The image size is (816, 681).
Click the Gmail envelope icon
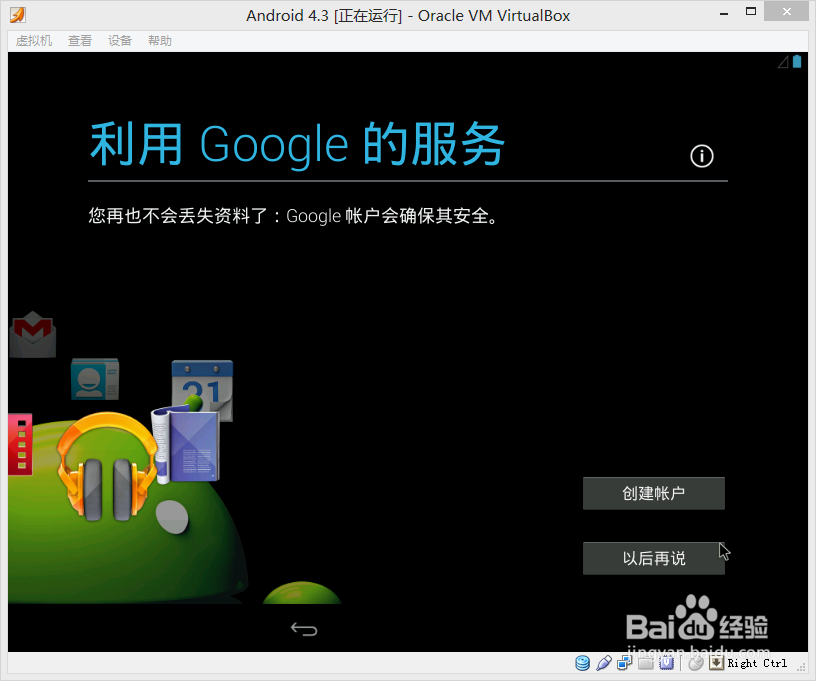coord(32,335)
